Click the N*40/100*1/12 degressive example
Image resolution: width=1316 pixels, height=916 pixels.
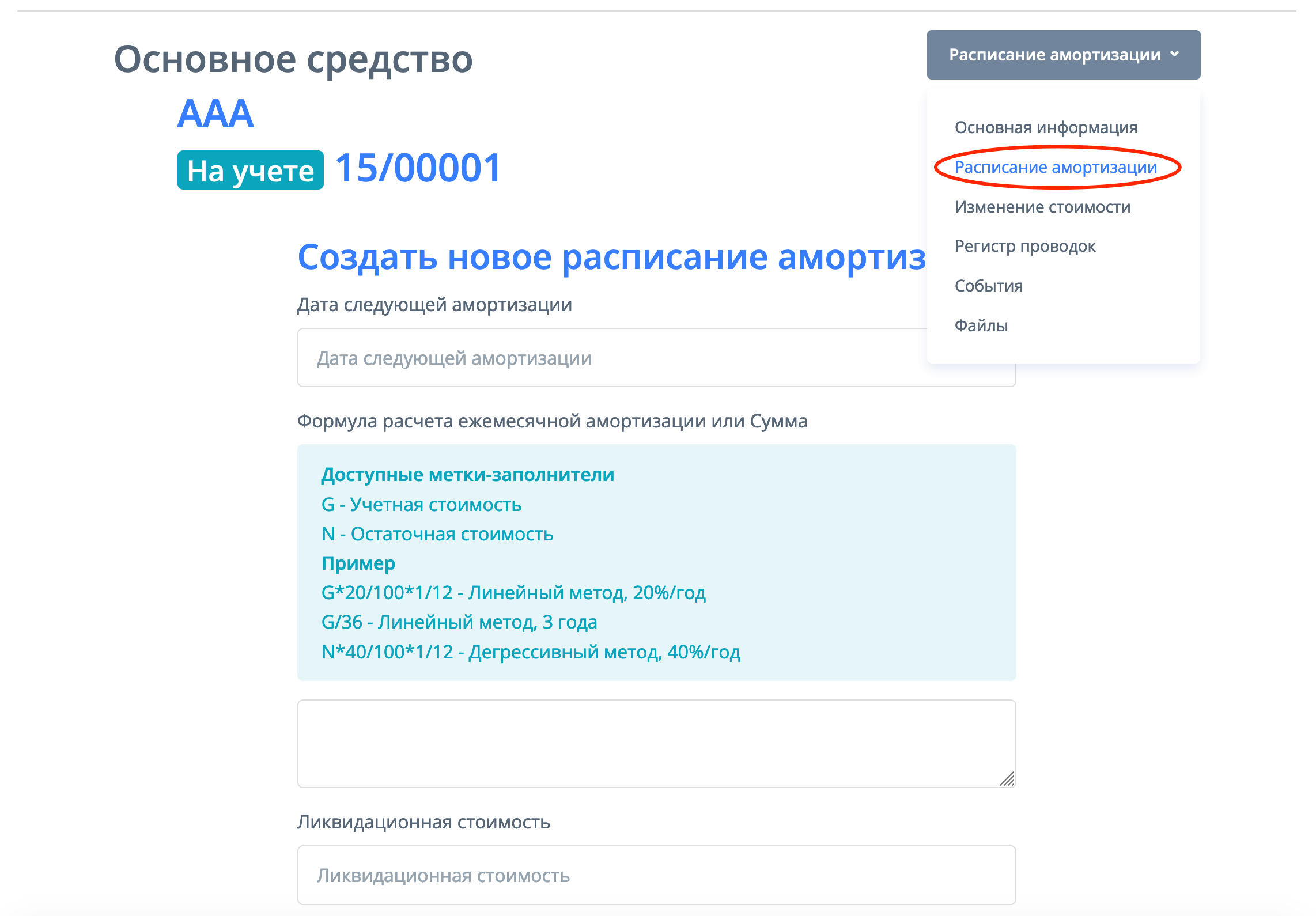(x=530, y=652)
